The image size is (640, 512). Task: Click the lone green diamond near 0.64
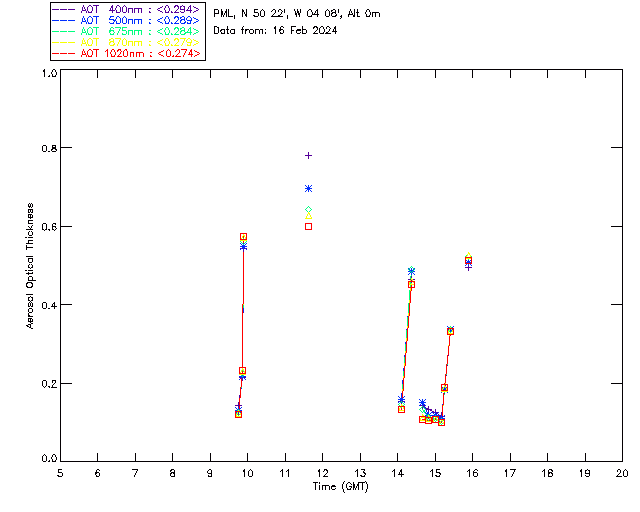309,210
